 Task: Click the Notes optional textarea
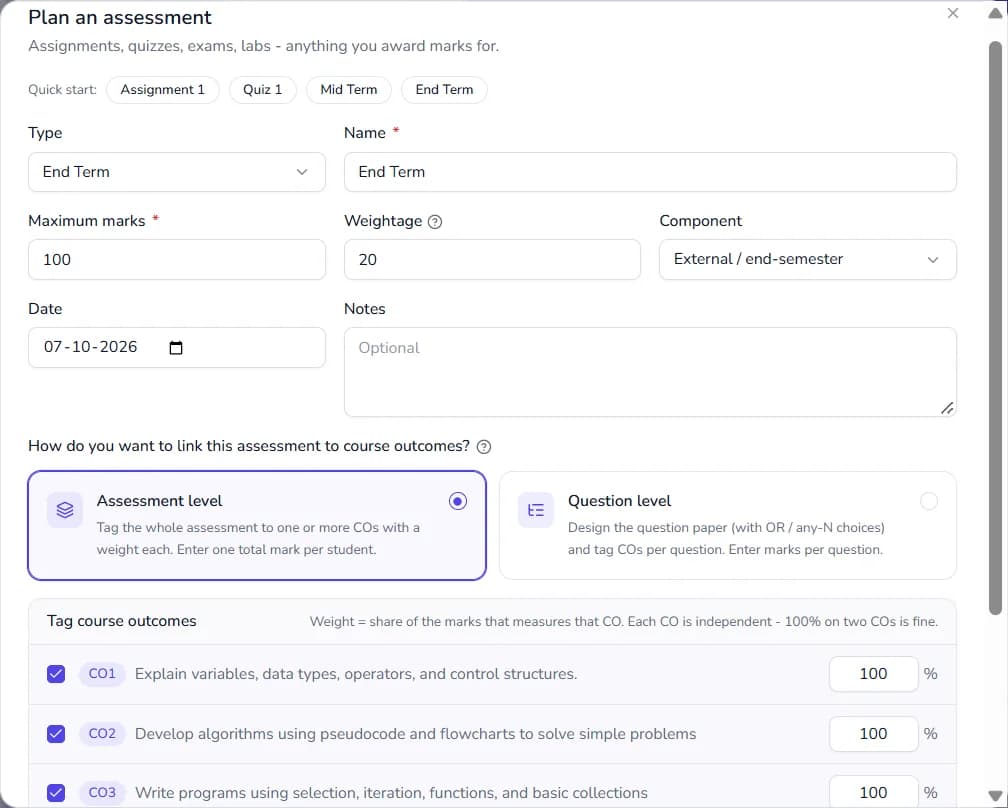coord(650,372)
